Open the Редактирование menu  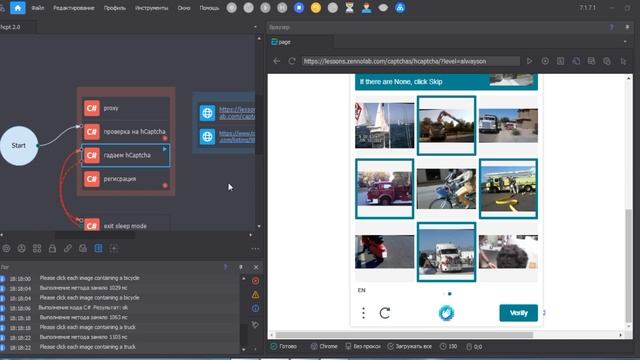[x=73, y=8]
